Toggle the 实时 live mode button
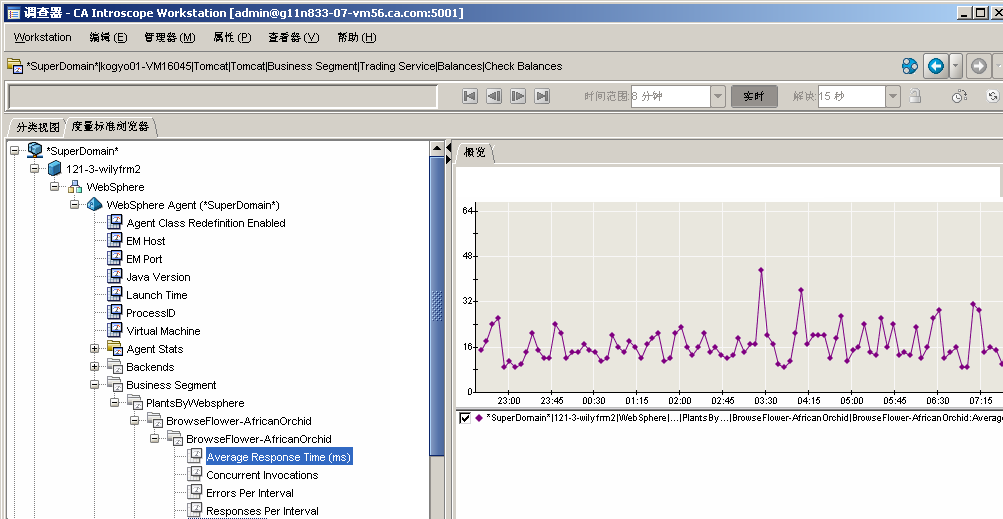Image resolution: width=1003 pixels, height=519 pixels. (754, 96)
